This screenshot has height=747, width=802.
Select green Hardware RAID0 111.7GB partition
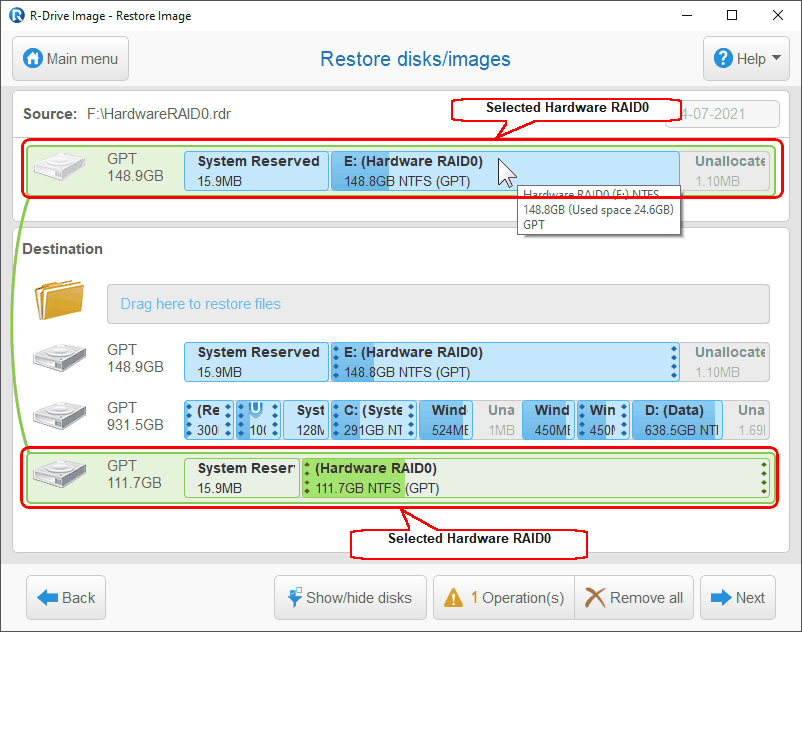536,478
